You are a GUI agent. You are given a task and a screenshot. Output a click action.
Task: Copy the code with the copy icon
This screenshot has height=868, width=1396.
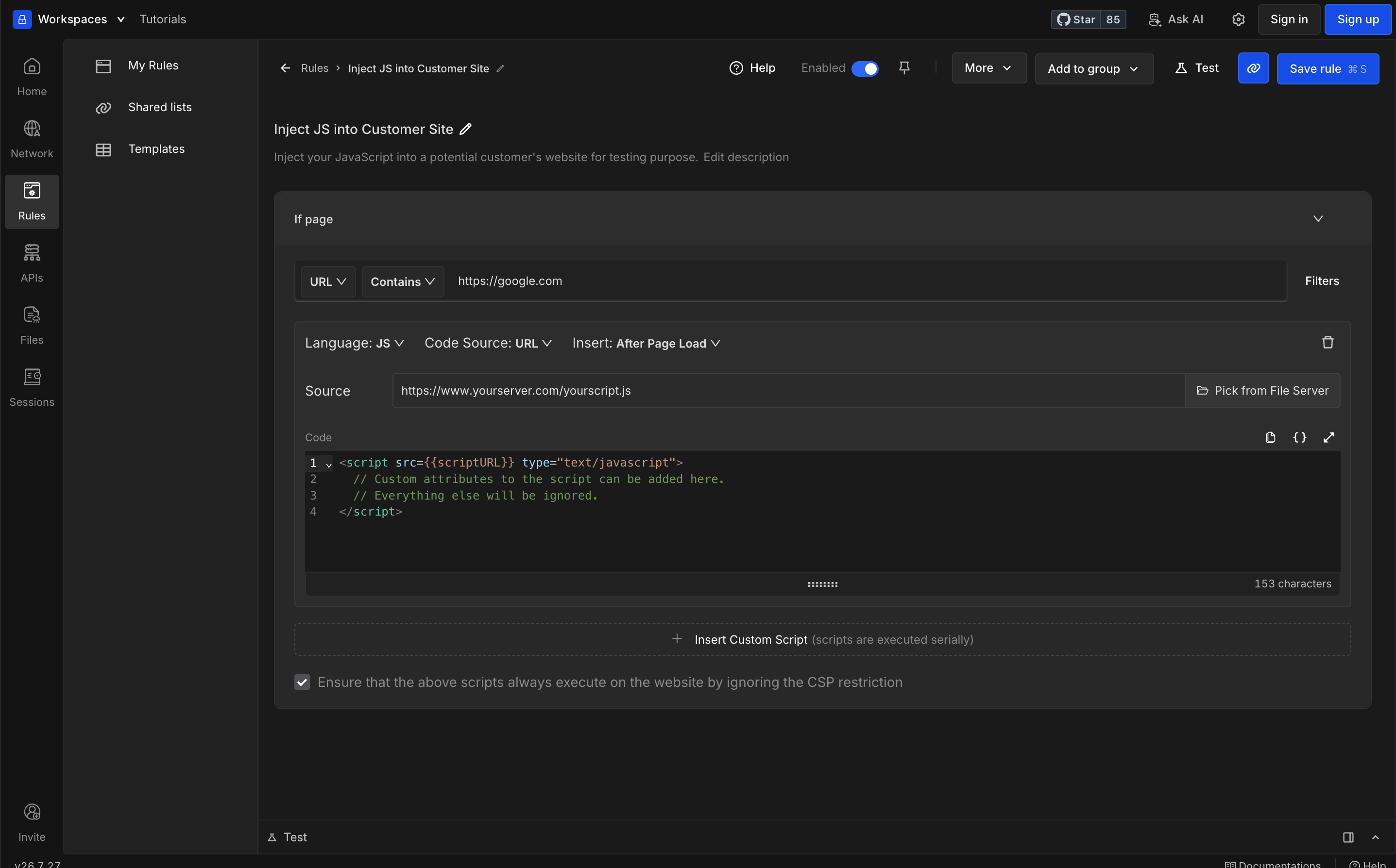[1270, 437]
